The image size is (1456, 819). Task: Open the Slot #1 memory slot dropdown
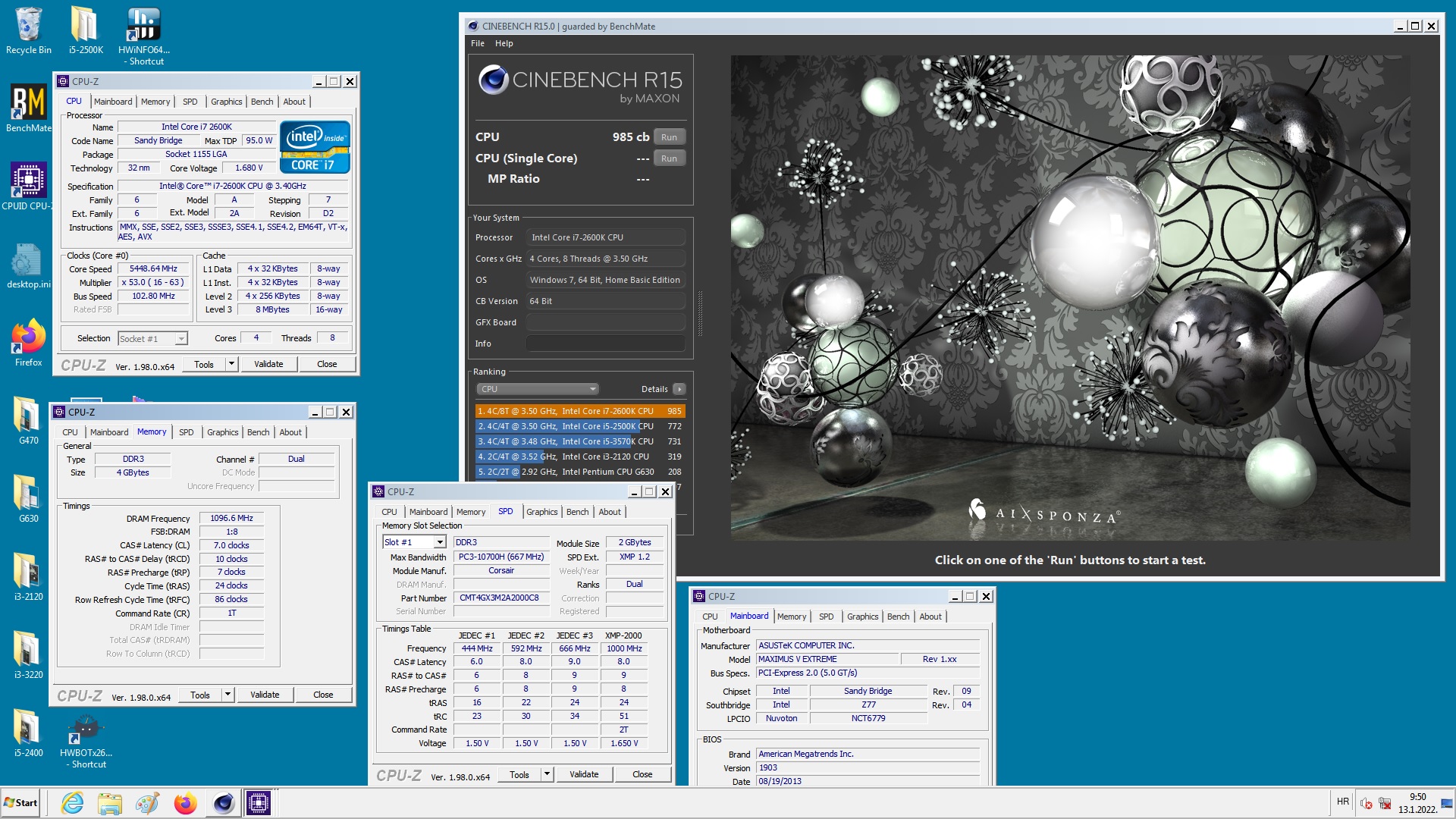[x=440, y=542]
